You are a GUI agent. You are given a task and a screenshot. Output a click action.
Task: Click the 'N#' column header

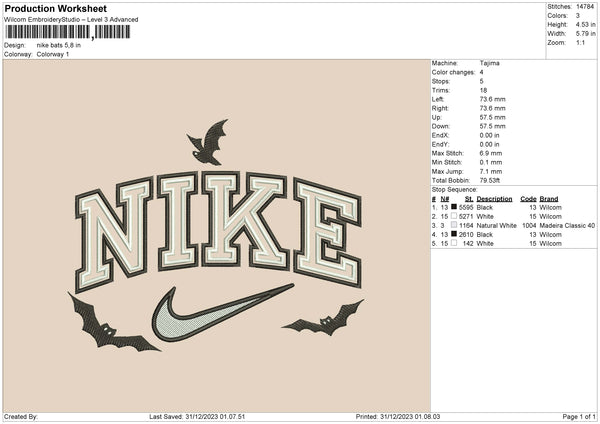click(x=445, y=199)
